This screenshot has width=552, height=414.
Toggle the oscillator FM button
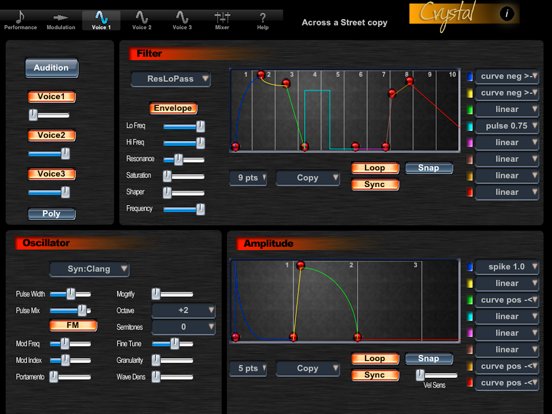tap(73, 325)
